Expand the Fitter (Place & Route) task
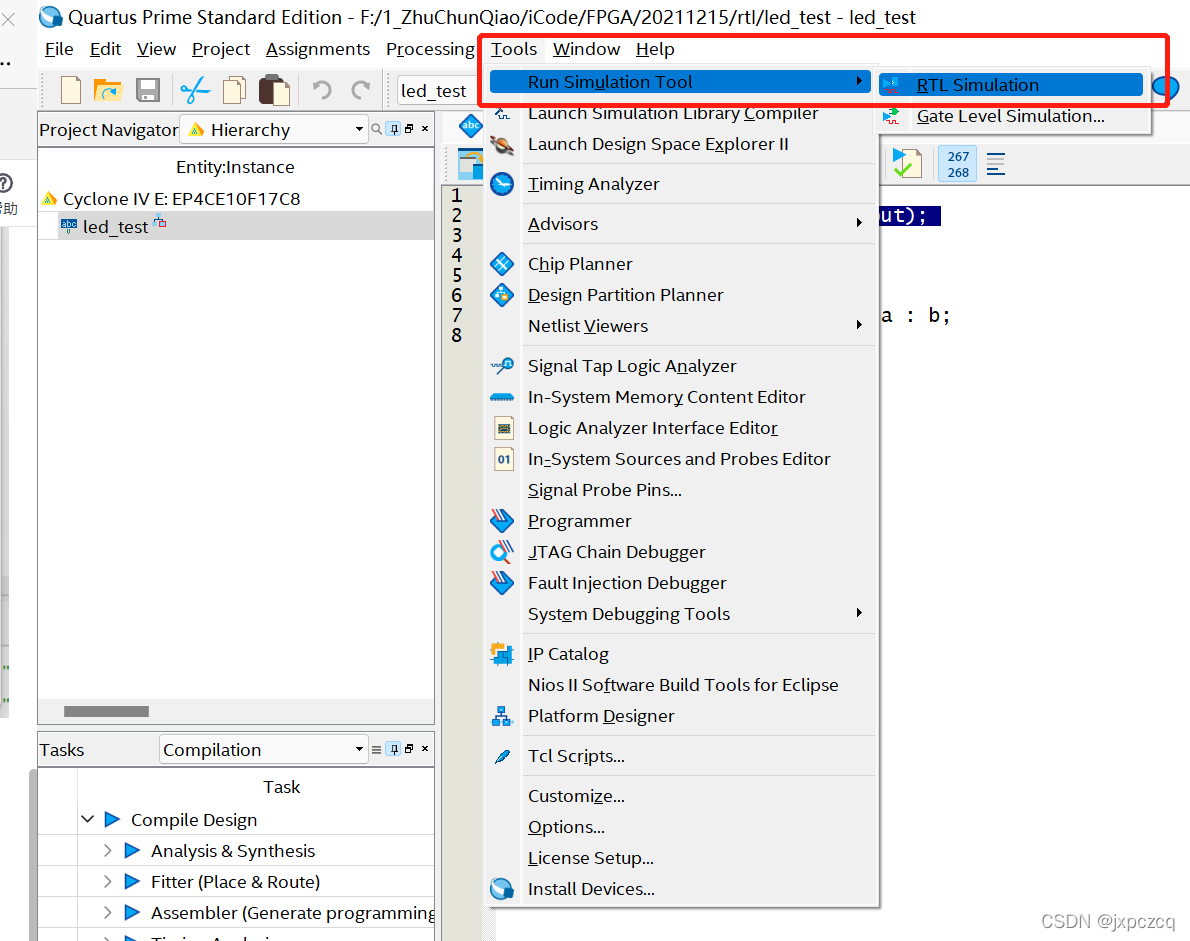 [x=108, y=882]
